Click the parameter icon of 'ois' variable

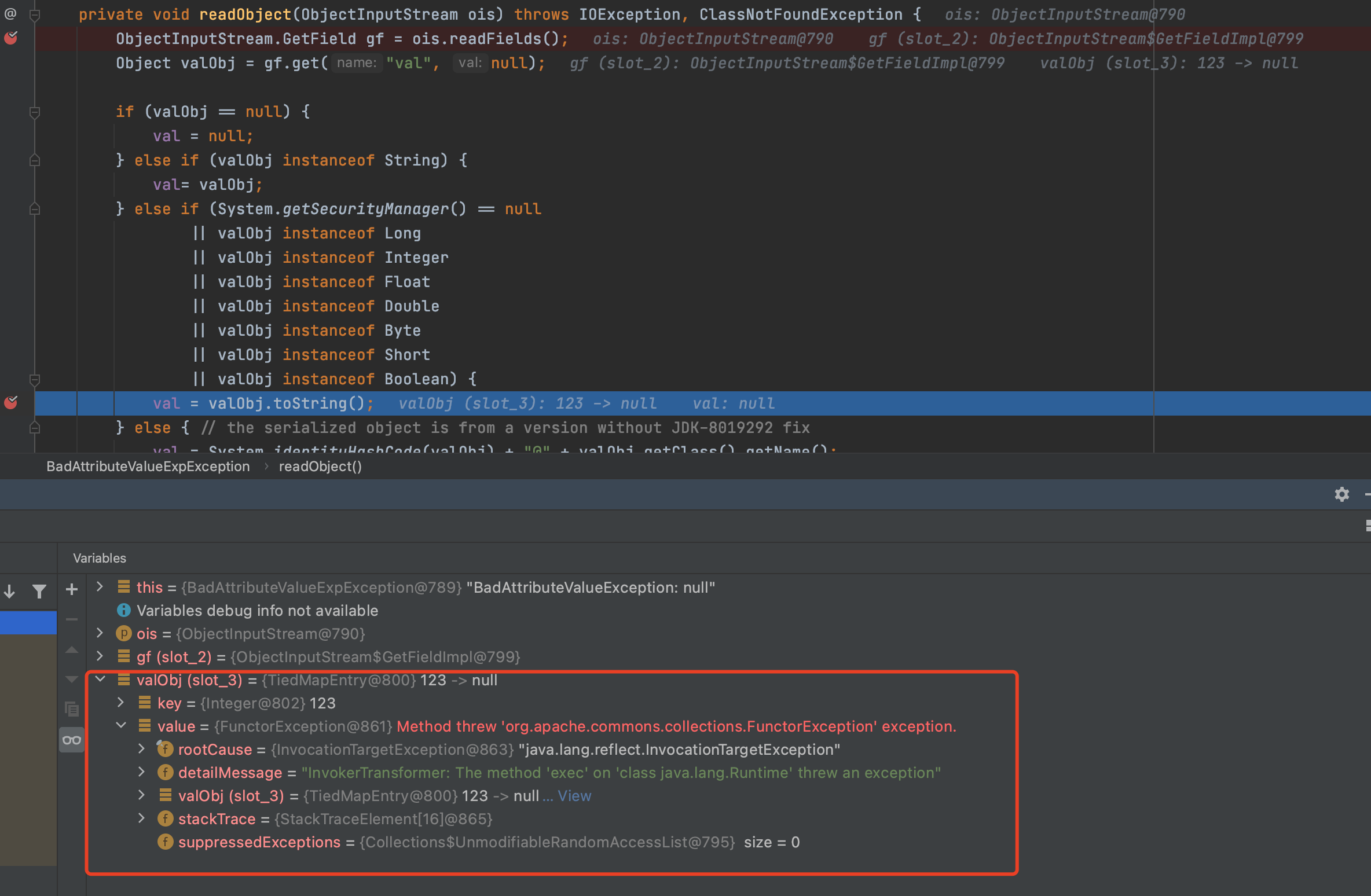[x=124, y=633]
